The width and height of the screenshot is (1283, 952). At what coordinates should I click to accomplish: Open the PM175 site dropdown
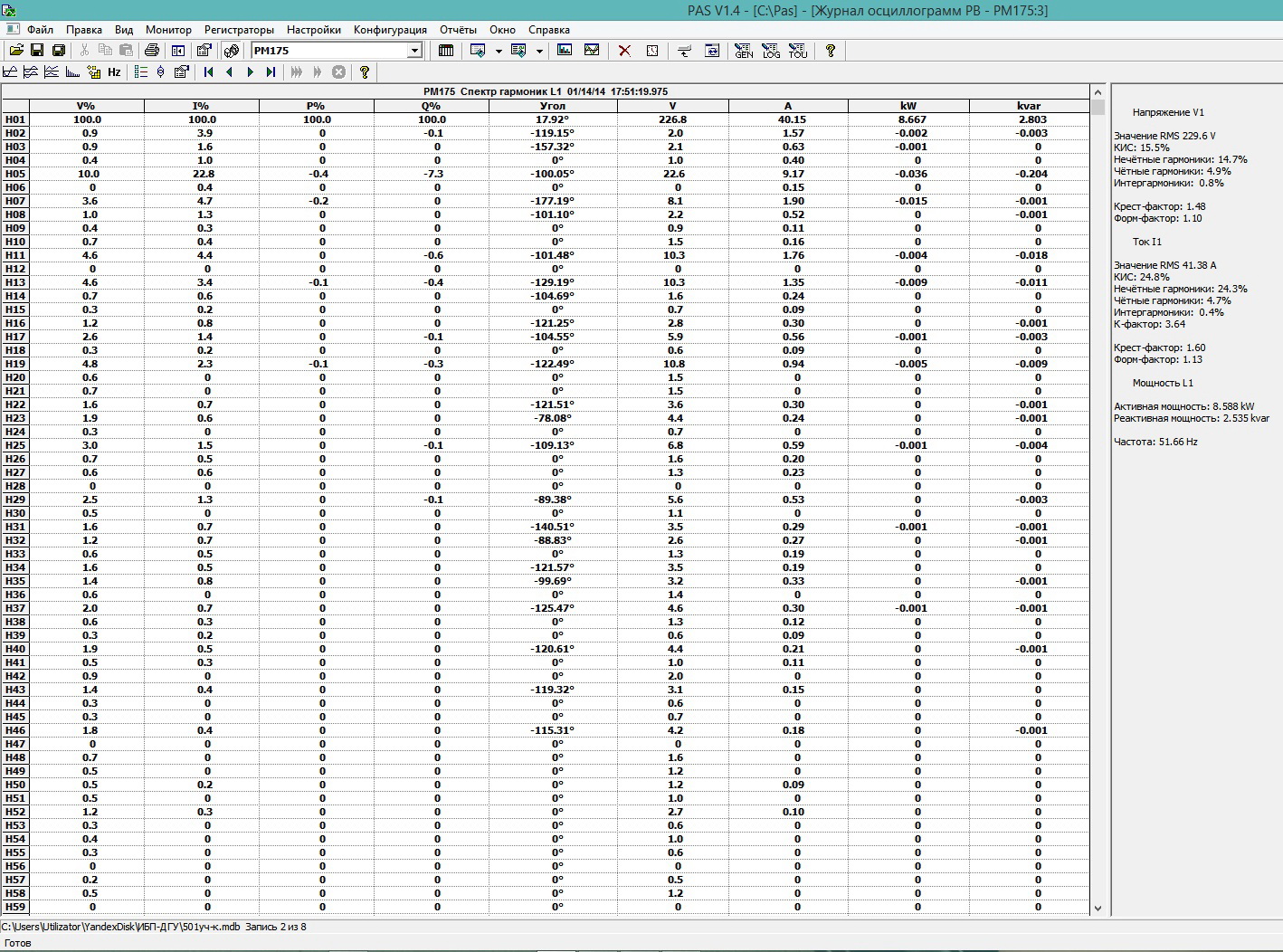tap(414, 51)
